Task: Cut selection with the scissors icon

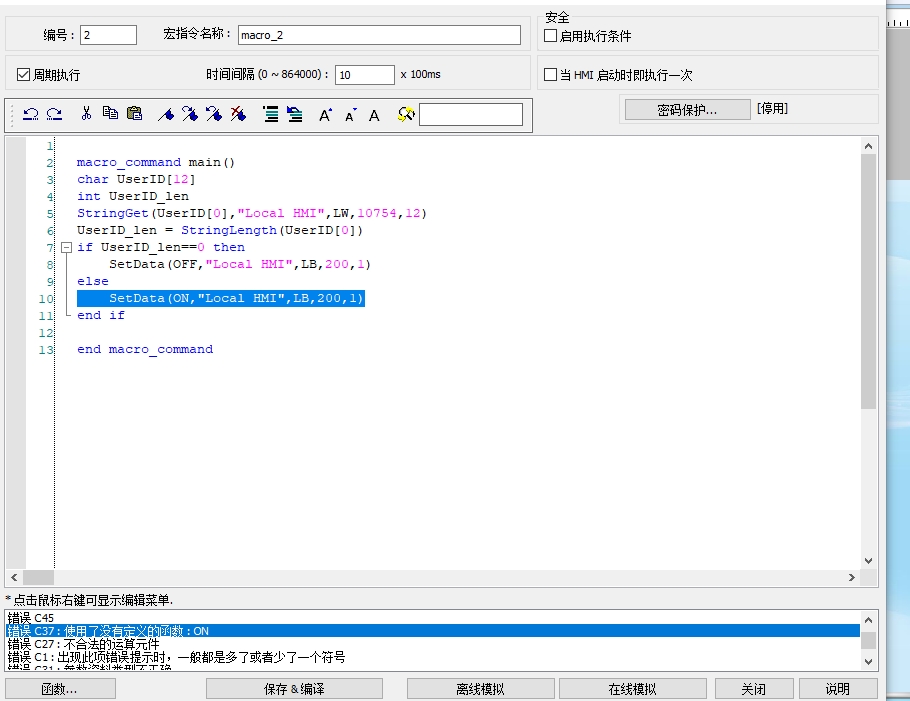Action: click(x=86, y=115)
